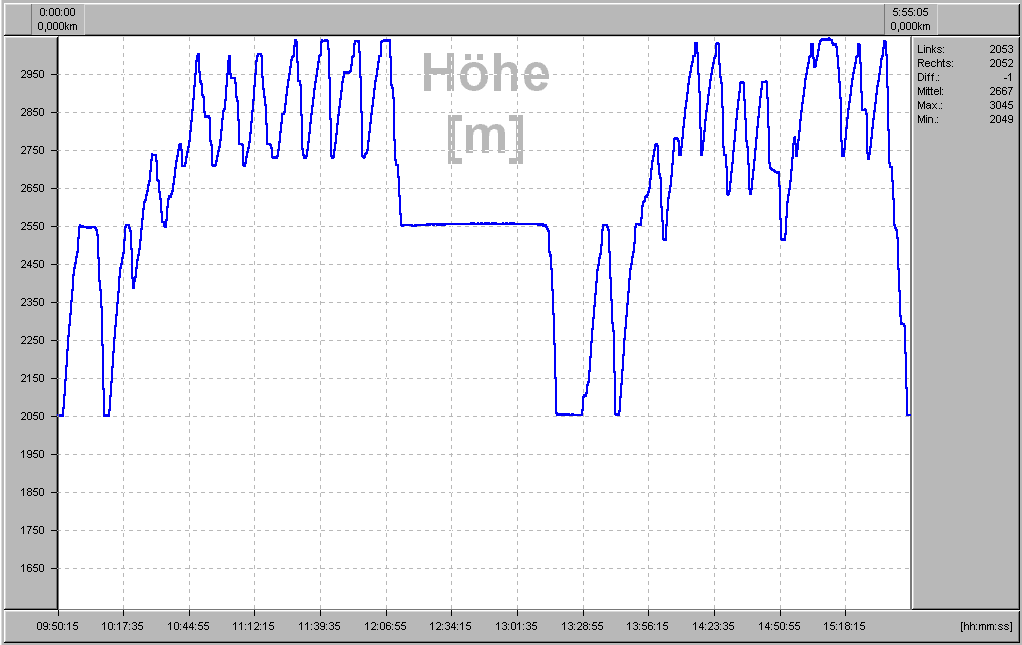Click the 2550 altitude axis label
This screenshot has width=1022, height=645.
point(32,227)
